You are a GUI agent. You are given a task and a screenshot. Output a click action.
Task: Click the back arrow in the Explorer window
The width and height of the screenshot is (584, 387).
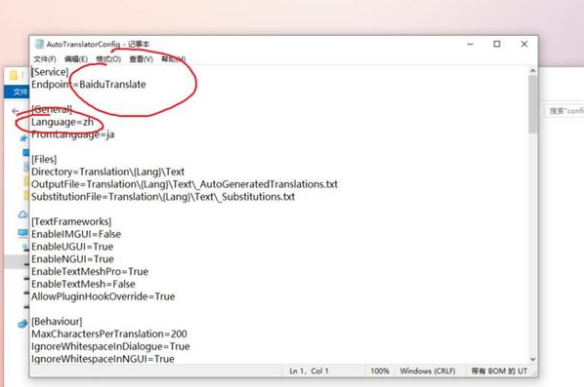(15, 111)
